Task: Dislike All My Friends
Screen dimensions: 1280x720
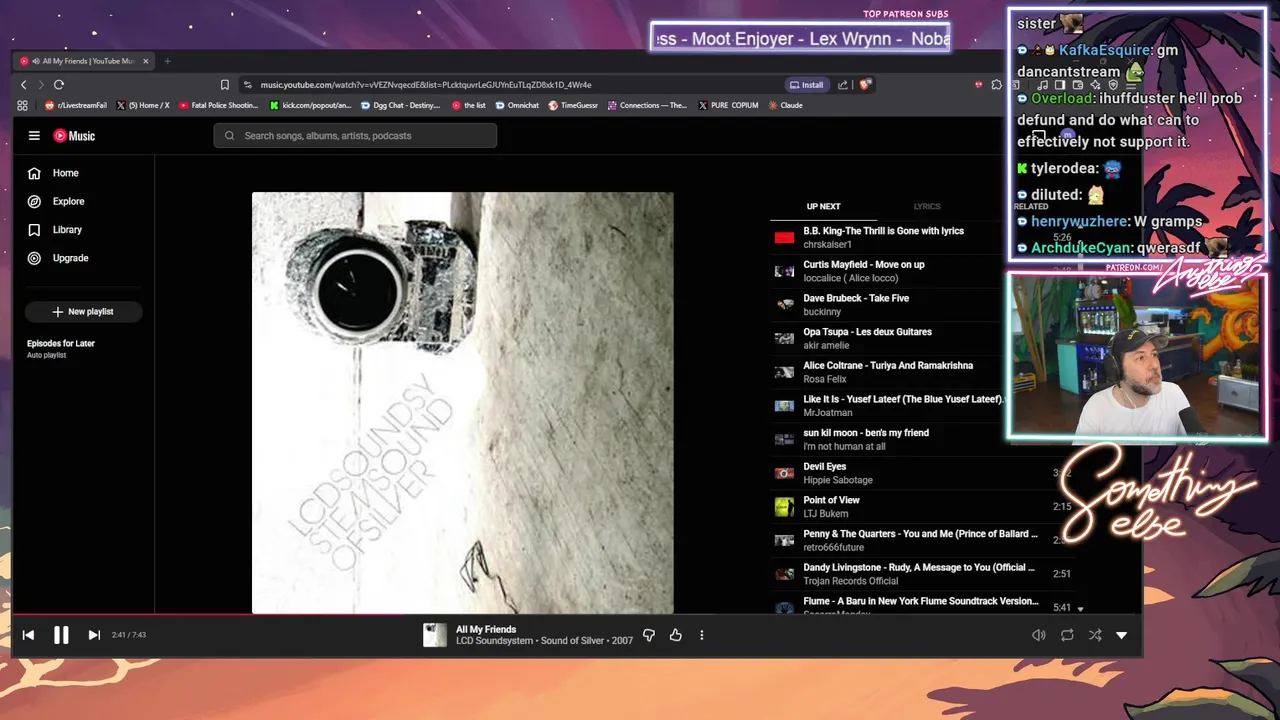Action: [649, 635]
